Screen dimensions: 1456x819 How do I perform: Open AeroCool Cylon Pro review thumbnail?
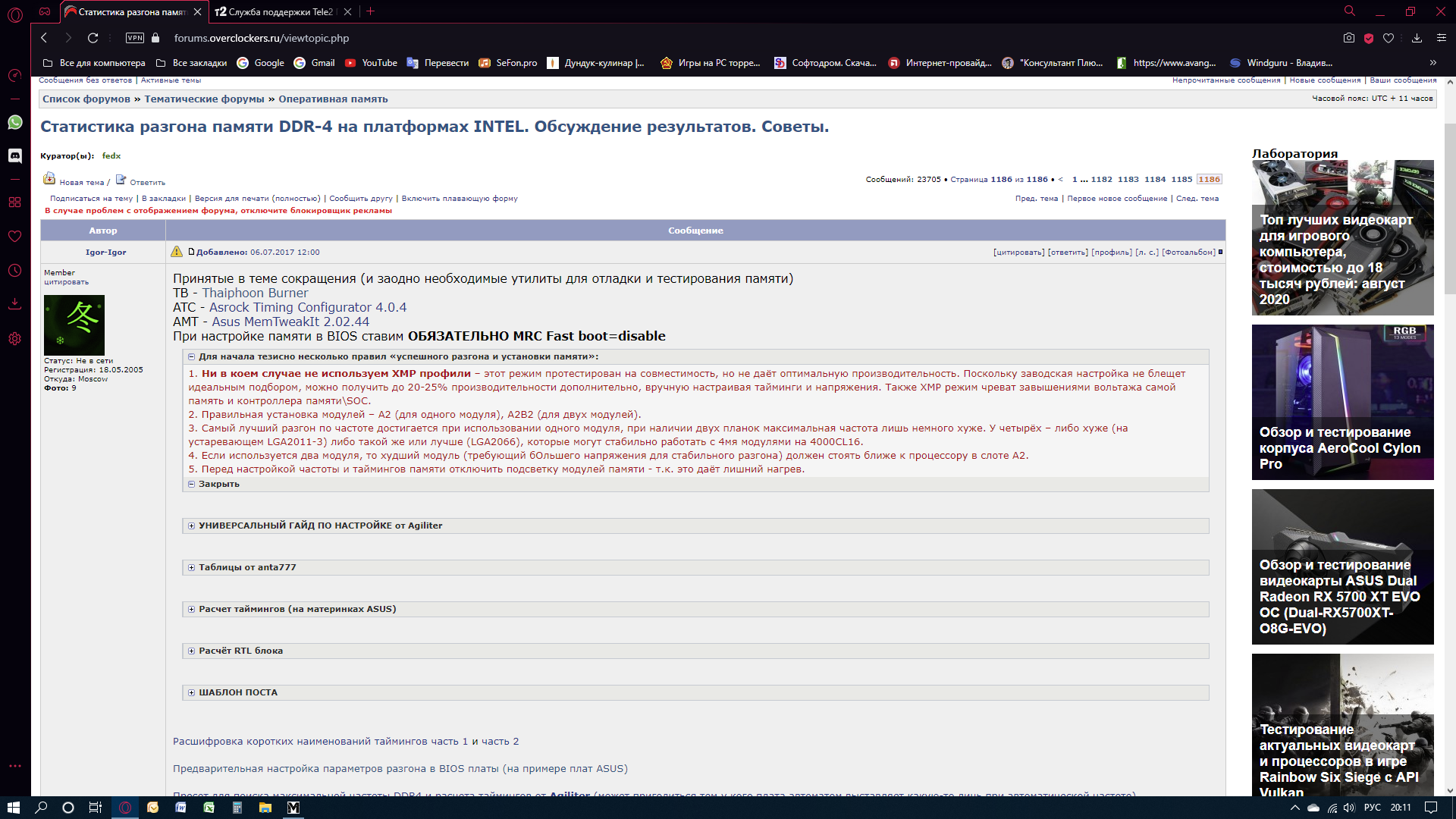1342,402
